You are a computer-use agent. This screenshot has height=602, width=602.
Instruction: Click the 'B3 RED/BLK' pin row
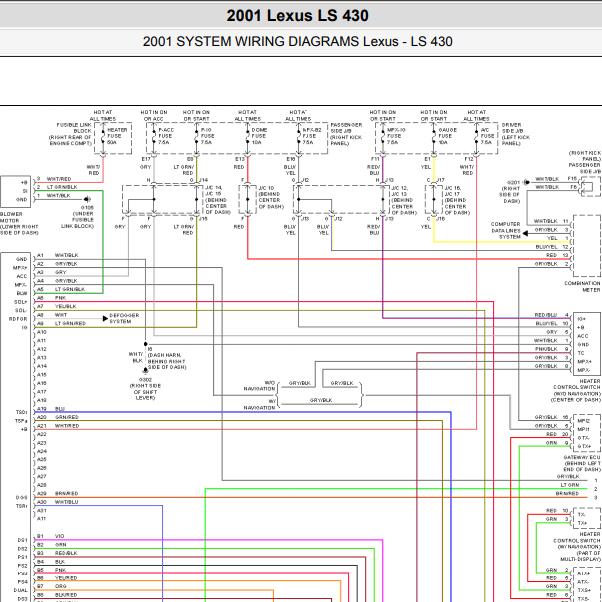pyautogui.click(x=57, y=553)
